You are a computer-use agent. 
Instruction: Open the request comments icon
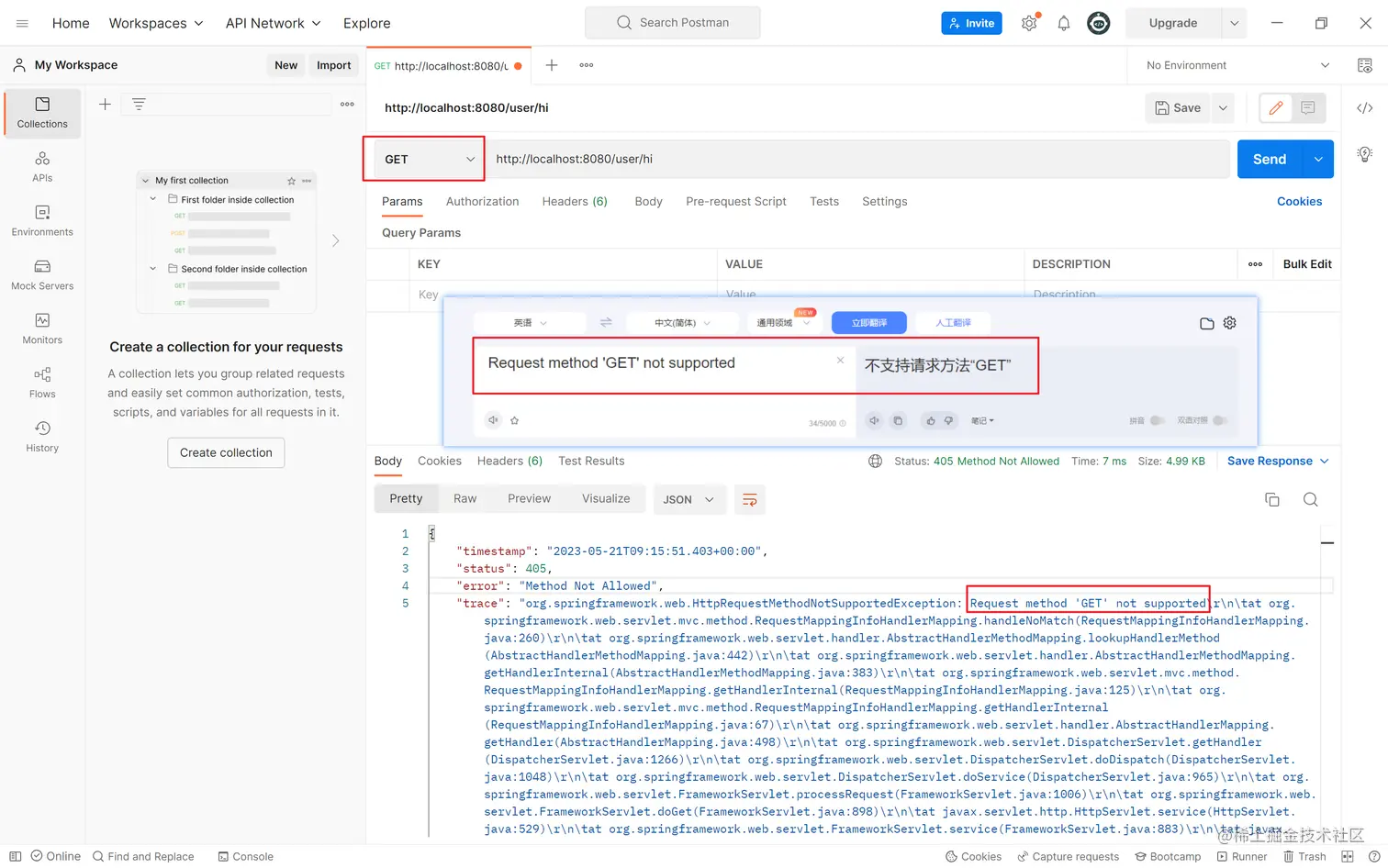pos(1308,107)
